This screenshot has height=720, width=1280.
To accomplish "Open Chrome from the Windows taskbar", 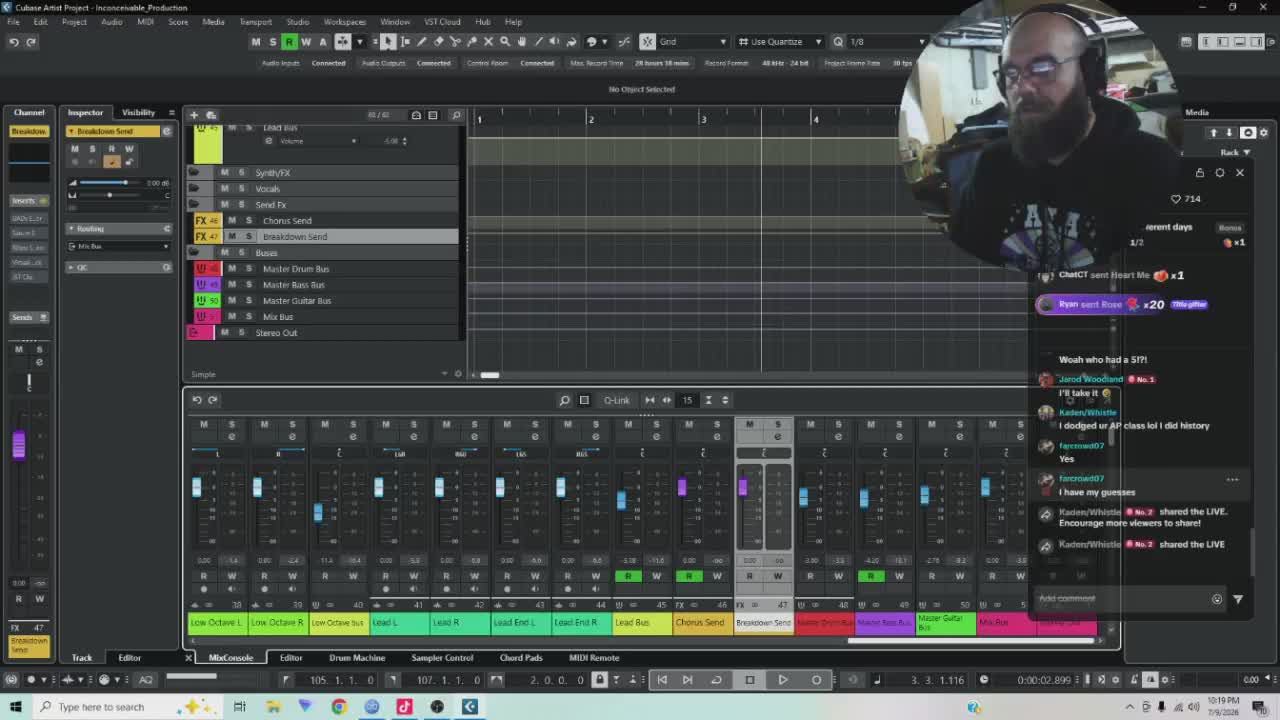I will [x=339, y=707].
